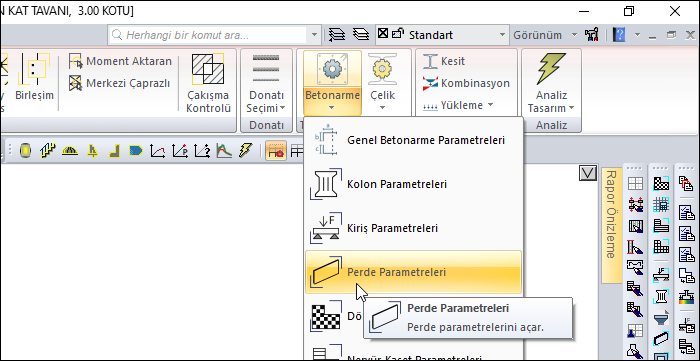Screen dimensions: 700x361
Task: Click the Merkezi Çaprazlı button
Action: pyautogui.click(x=120, y=83)
